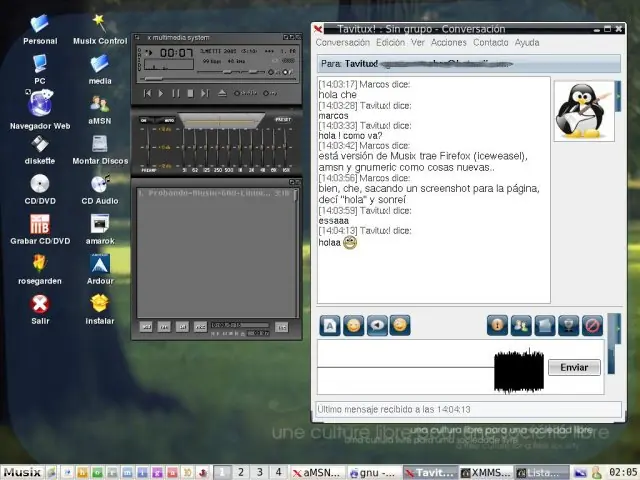This screenshot has height=480, width=640.
Task: Switch to workspace 3 in the pager
Action: [260, 473]
